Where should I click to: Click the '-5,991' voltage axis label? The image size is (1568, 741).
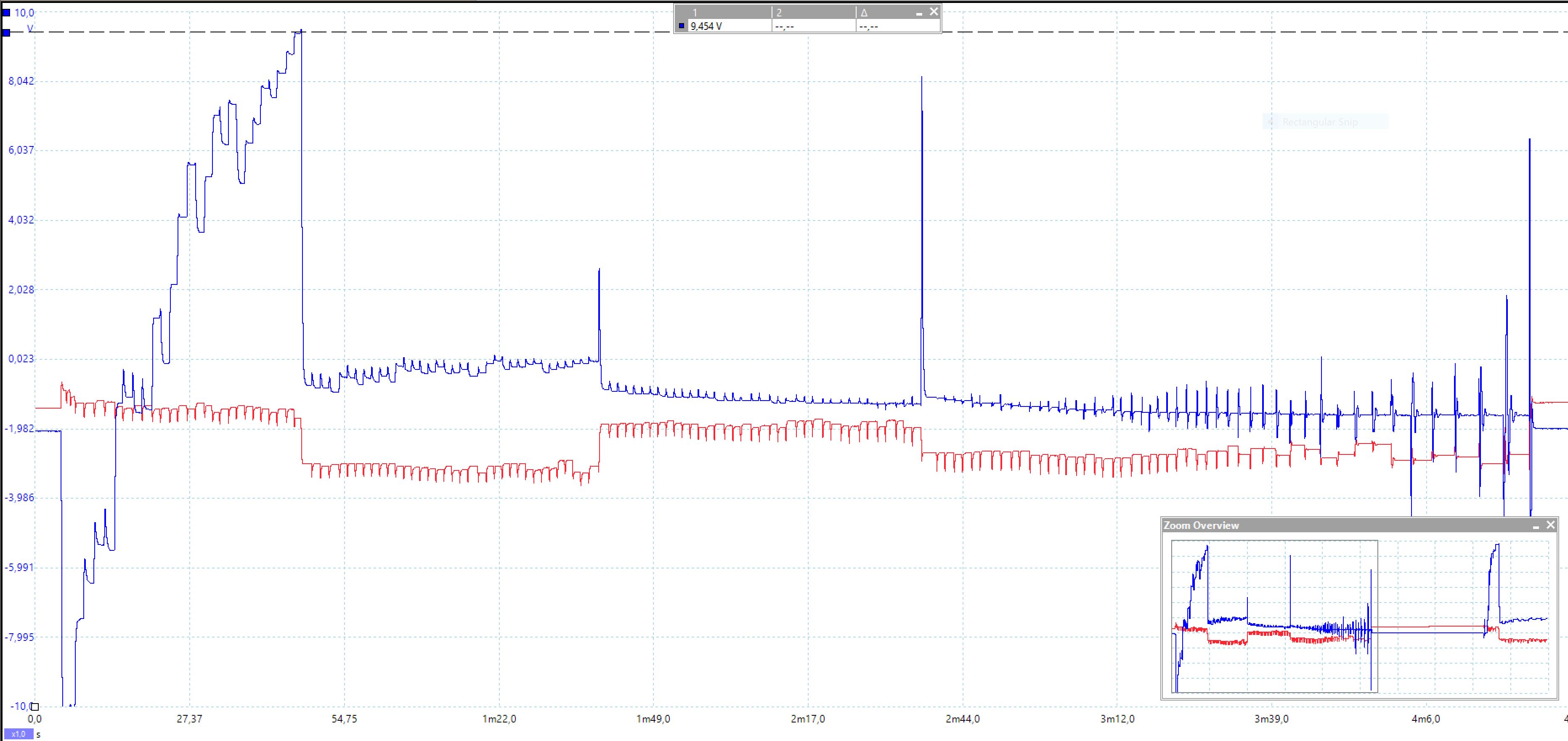click(19, 568)
